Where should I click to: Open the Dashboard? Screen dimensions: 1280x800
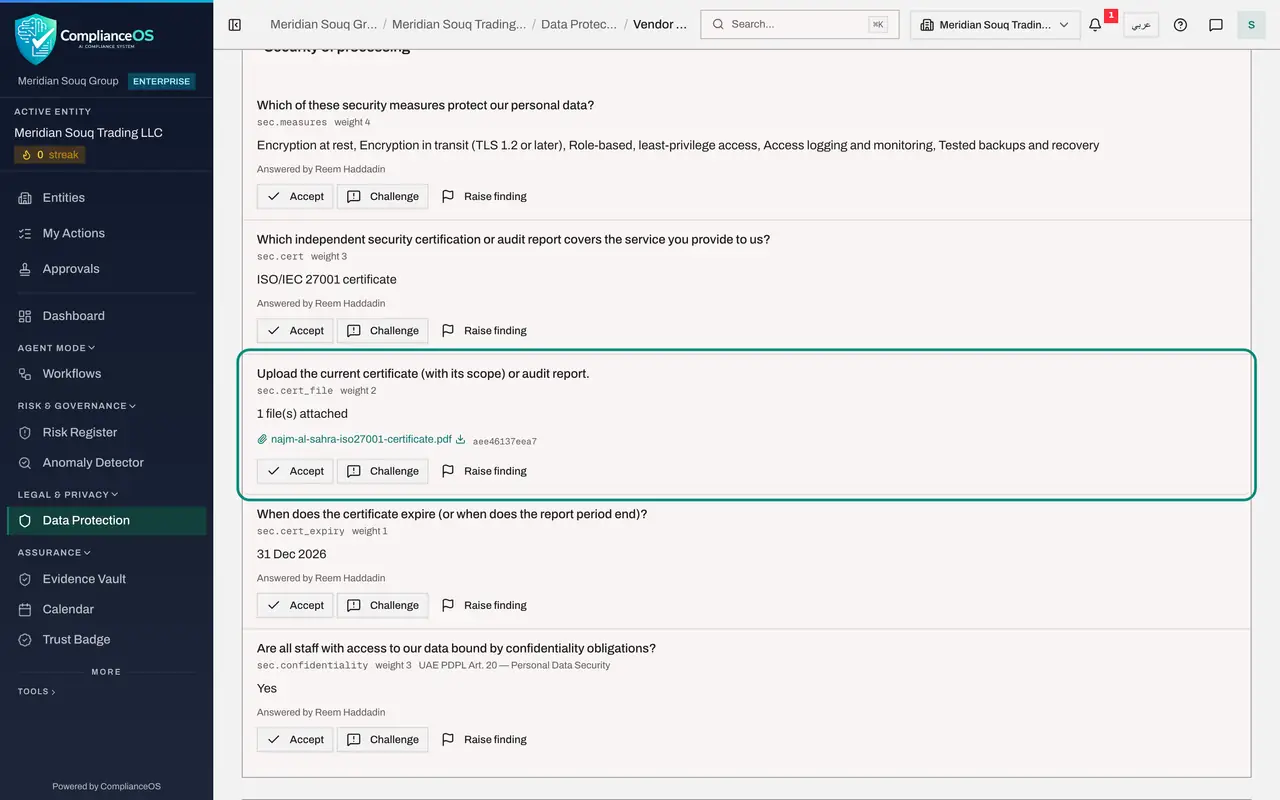(x=106, y=316)
